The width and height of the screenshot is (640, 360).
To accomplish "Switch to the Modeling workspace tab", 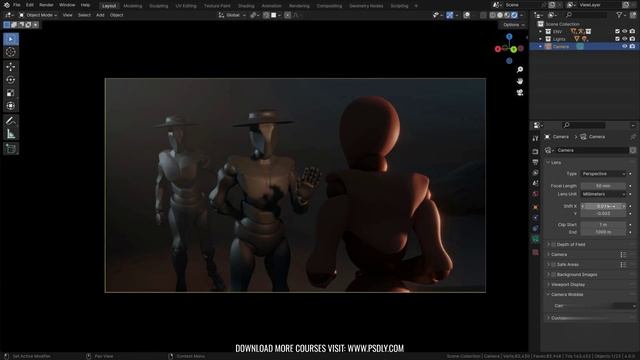I will tap(133, 6).
